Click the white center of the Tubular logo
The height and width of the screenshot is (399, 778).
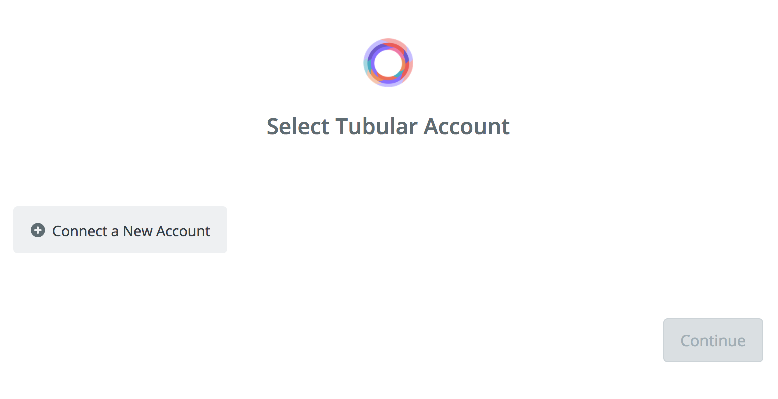pyautogui.click(x=388, y=63)
